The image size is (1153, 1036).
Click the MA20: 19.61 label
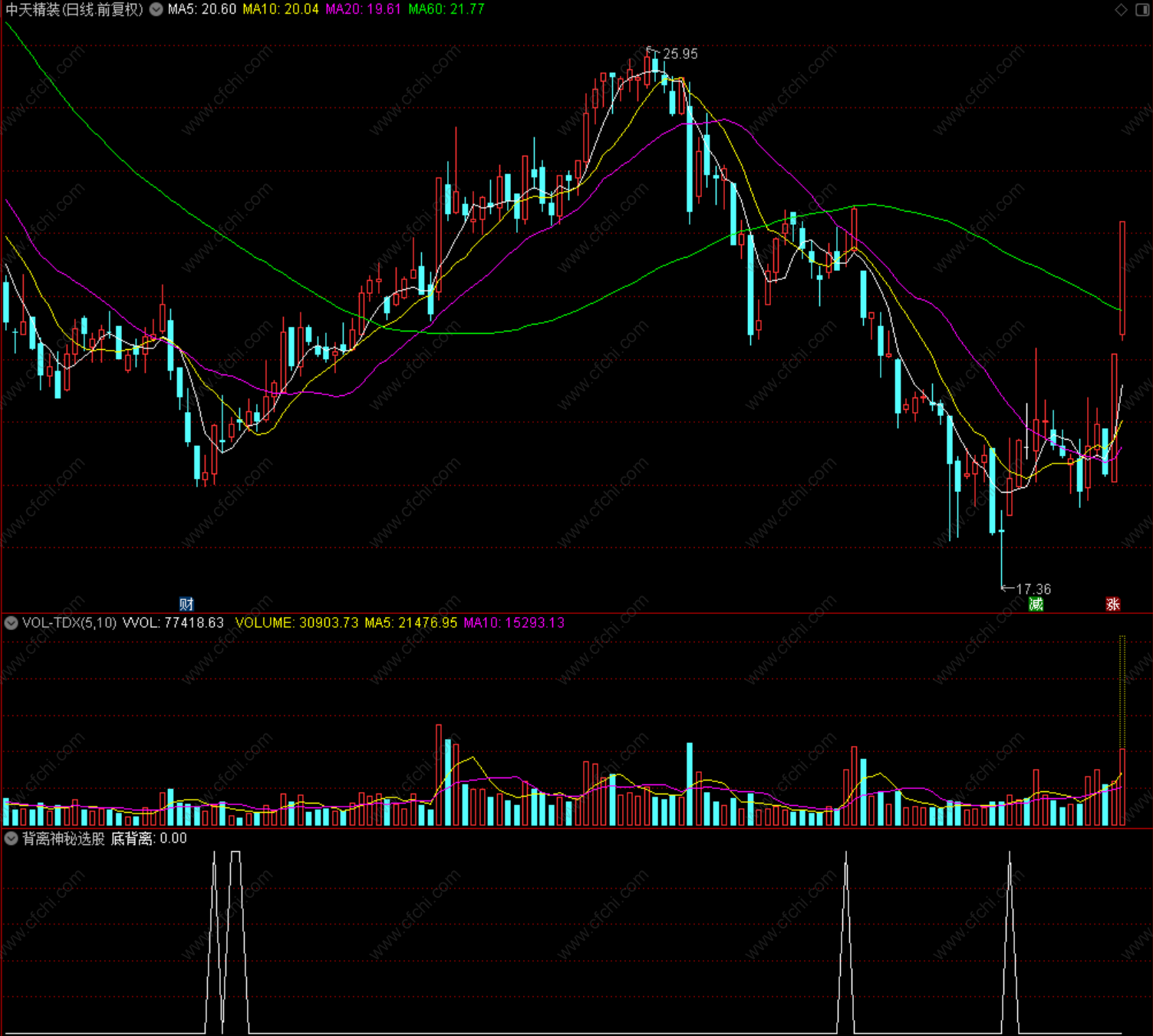[x=364, y=9]
